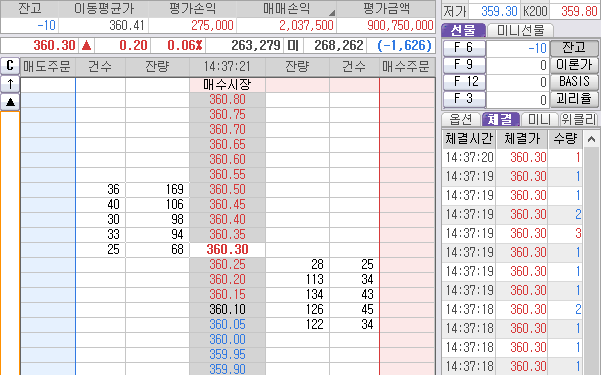The height and width of the screenshot is (375, 601).
Task: Click price 360.00 in the ladder
Action: pyautogui.click(x=227, y=339)
